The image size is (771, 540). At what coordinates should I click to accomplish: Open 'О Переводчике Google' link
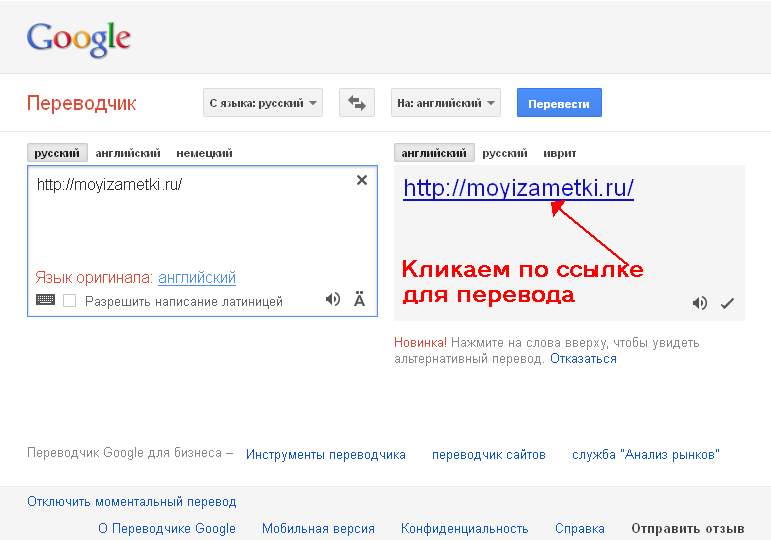pyautogui.click(x=167, y=529)
